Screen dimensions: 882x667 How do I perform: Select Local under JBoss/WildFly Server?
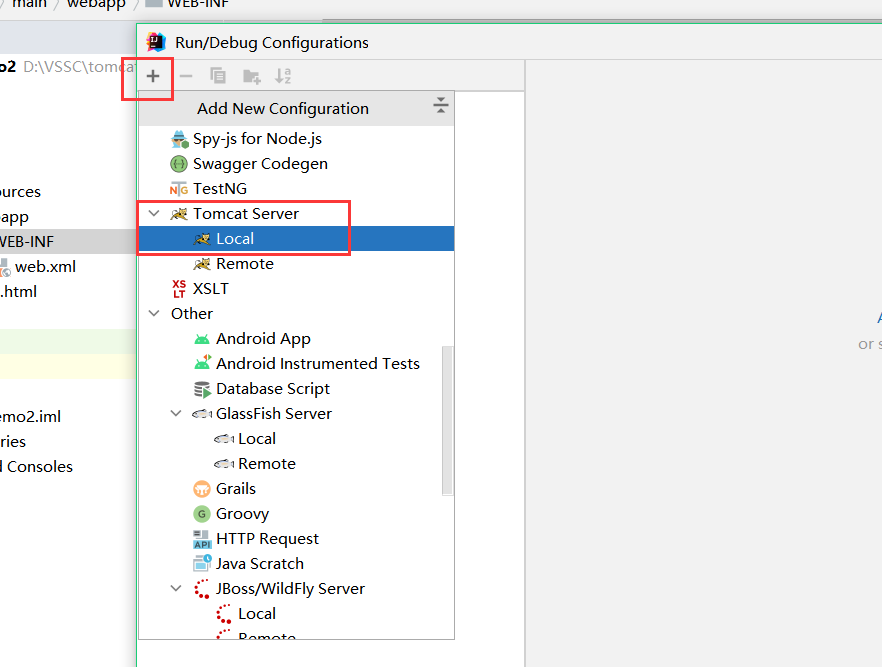296,614
